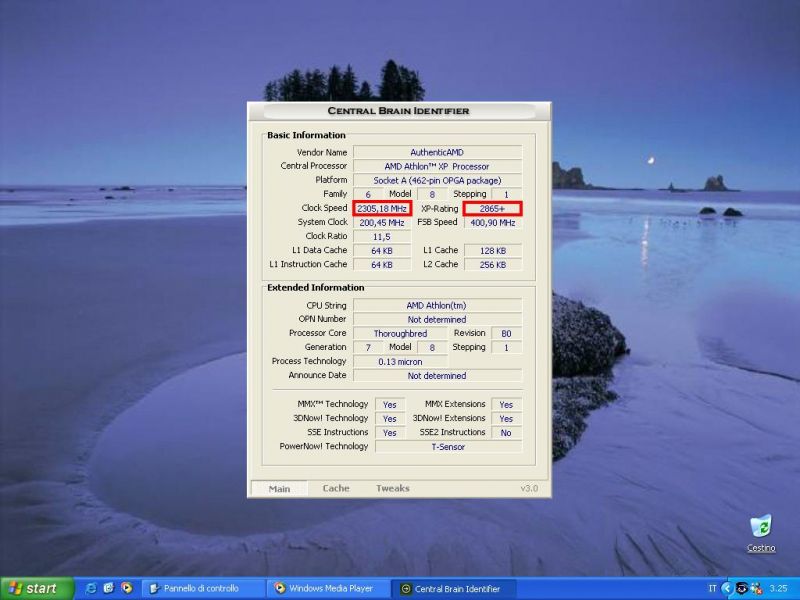Screen dimensions: 800x600
Task: Click the CPU String AMD Athlon(tm) field
Action: tap(437, 305)
